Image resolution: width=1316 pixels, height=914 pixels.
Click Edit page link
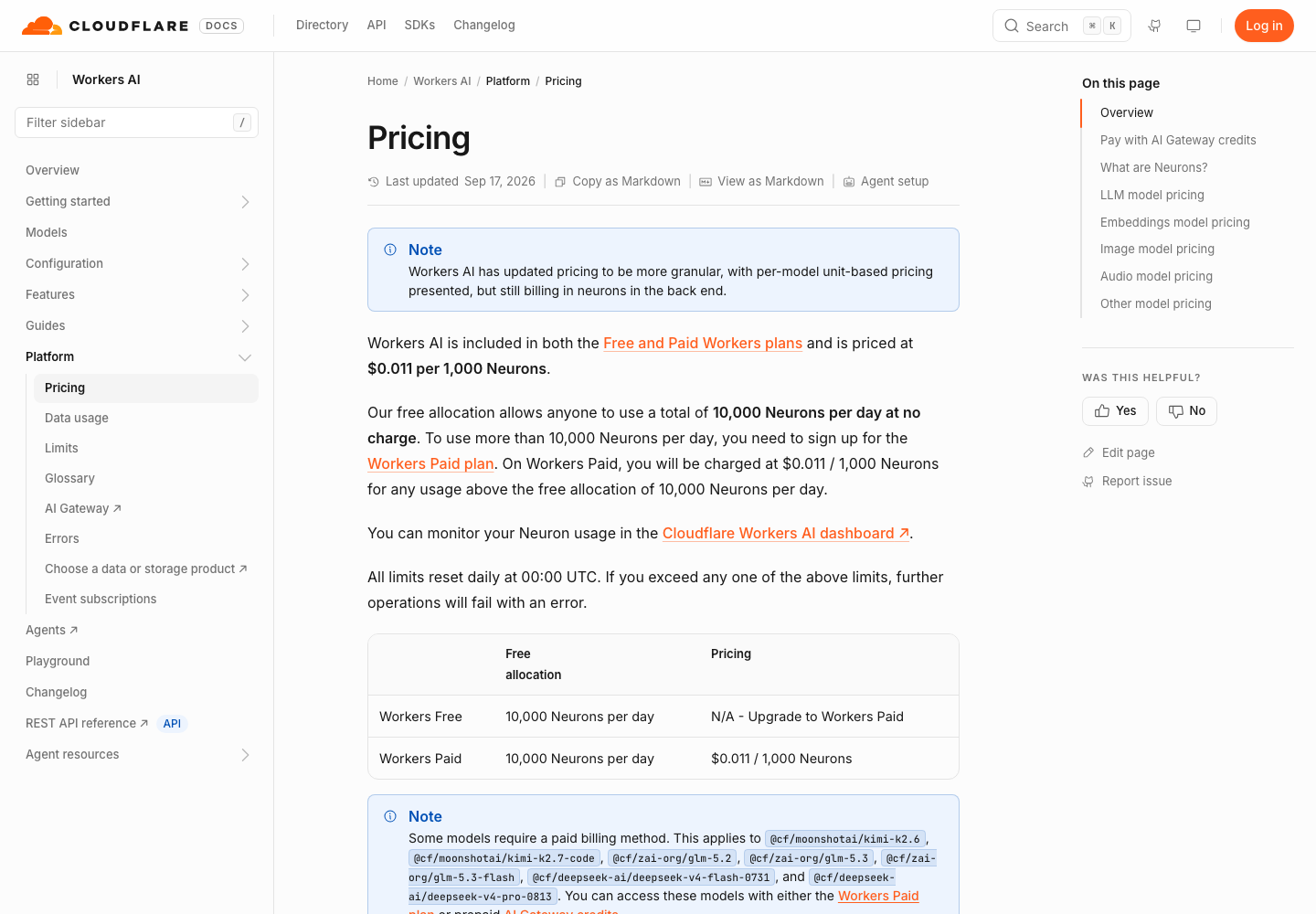click(1119, 452)
